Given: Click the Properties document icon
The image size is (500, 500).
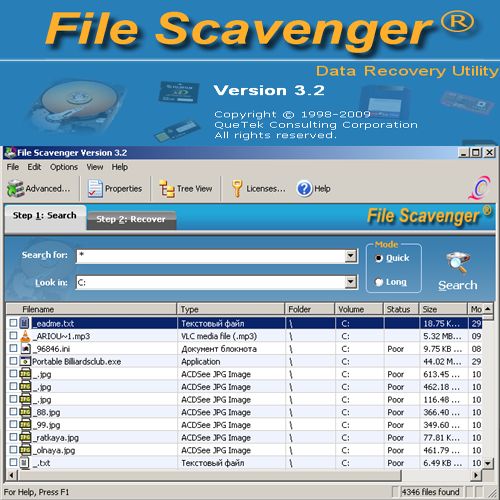Looking at the screenshot, I should click(95, 189).
